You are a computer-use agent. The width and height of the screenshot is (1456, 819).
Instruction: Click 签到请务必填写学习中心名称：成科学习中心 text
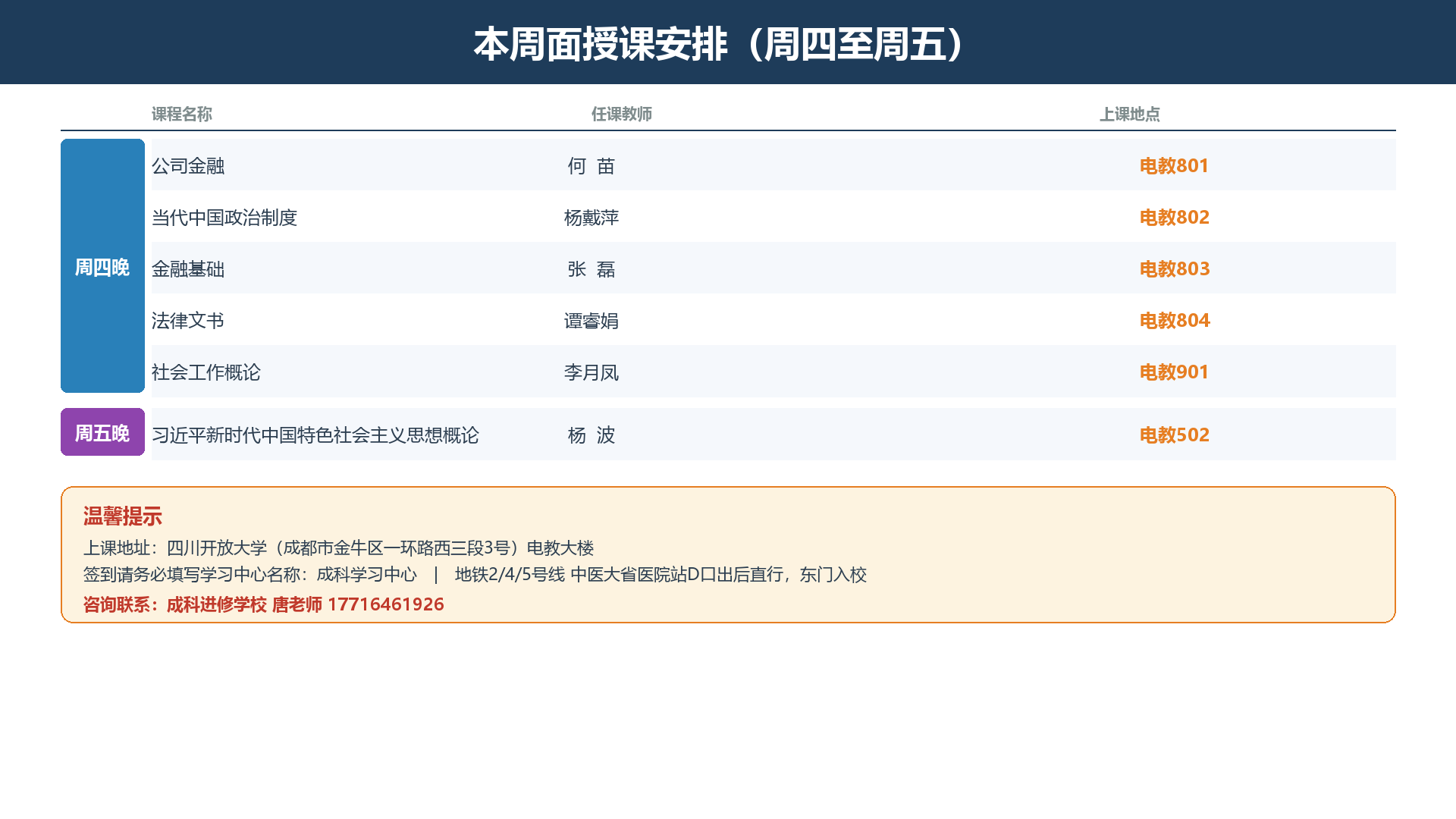250,574
